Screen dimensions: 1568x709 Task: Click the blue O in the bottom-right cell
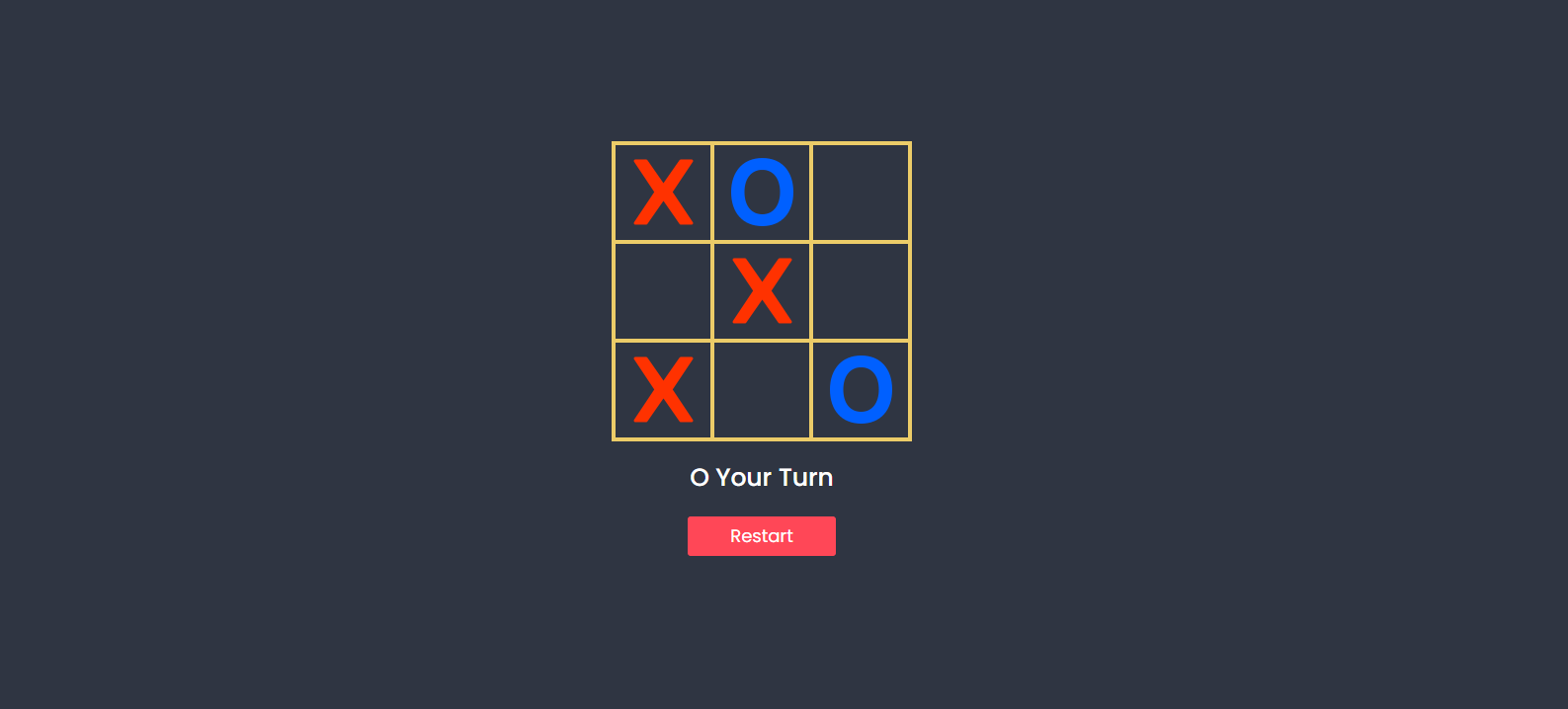[861, 390]
